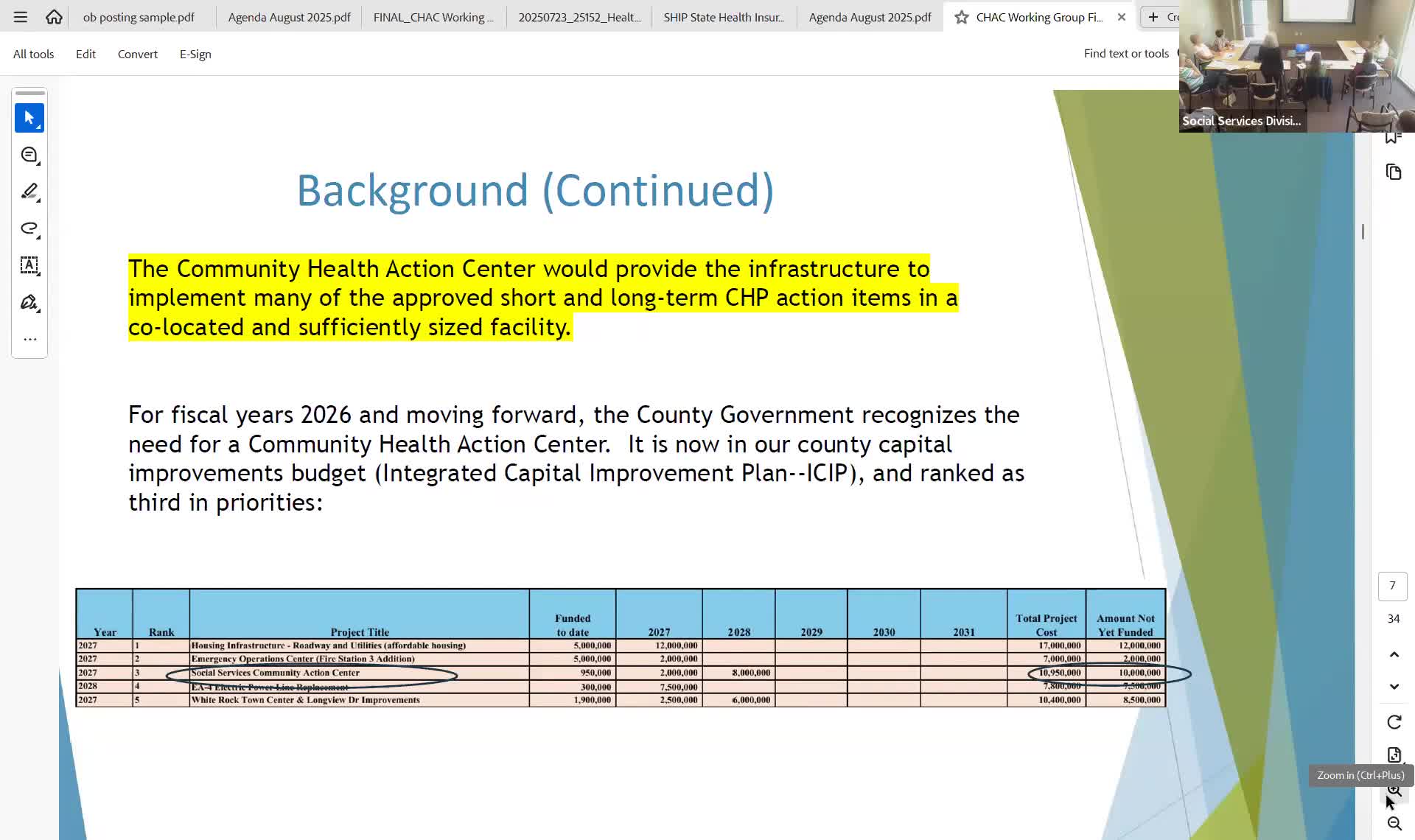Switch to SHIP State Health Insur tab
Image resolution: width=1415 pixels, height=840 pixels.
(x=724, y=17)
